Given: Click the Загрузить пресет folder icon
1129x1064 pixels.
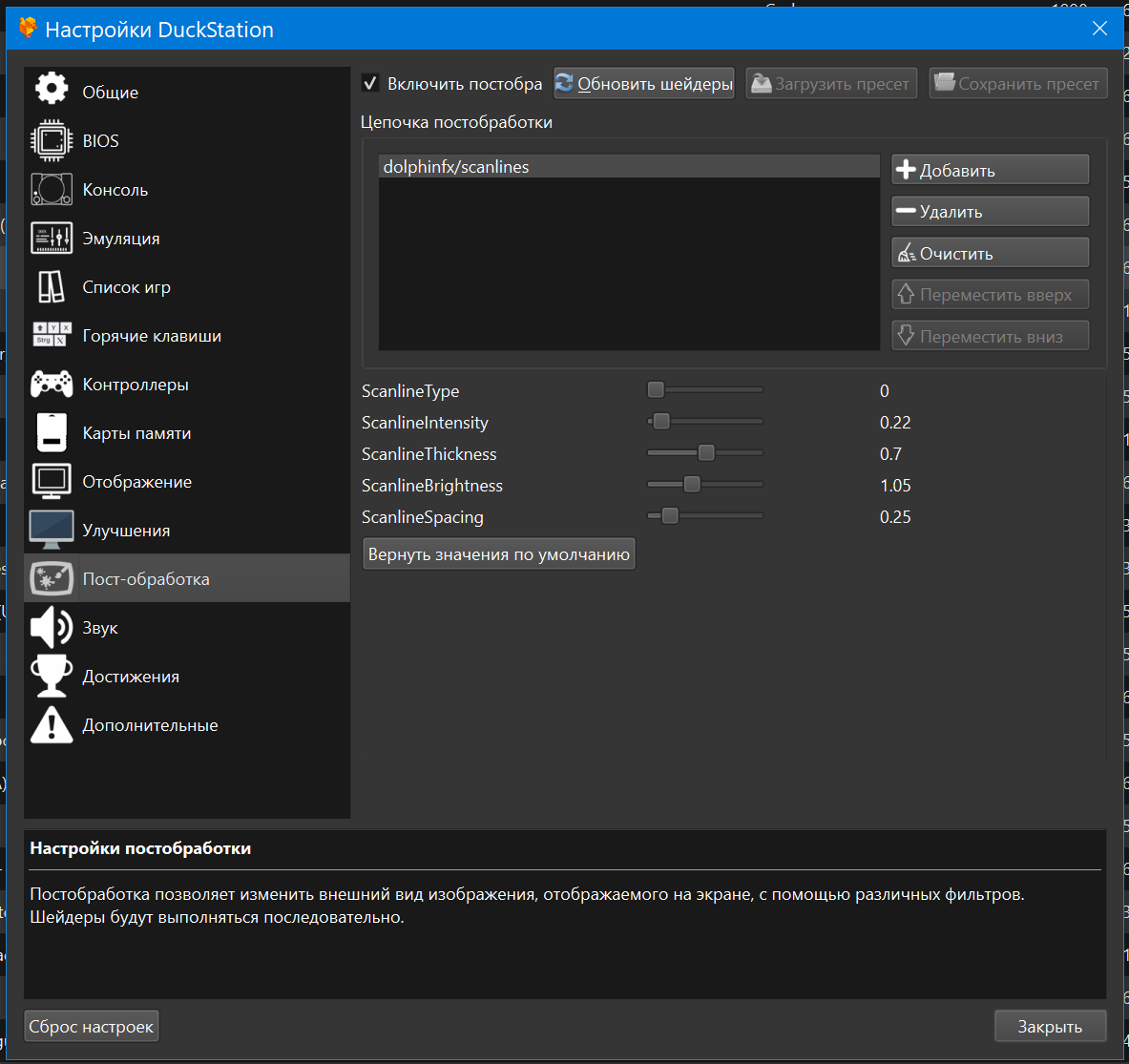Looking at the screenshot, I should point(761,84).
